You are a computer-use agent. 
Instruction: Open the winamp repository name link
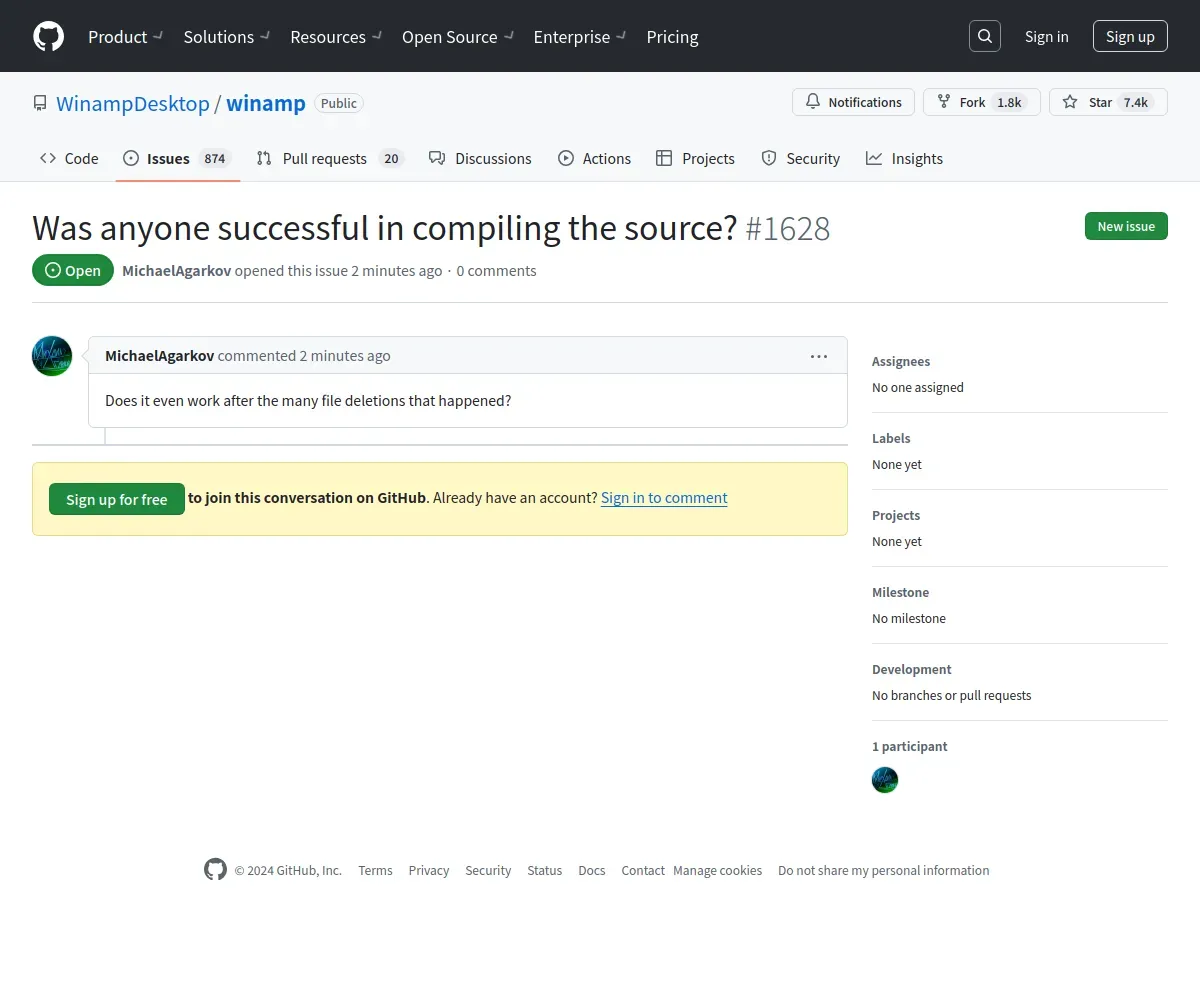[266, 103]
